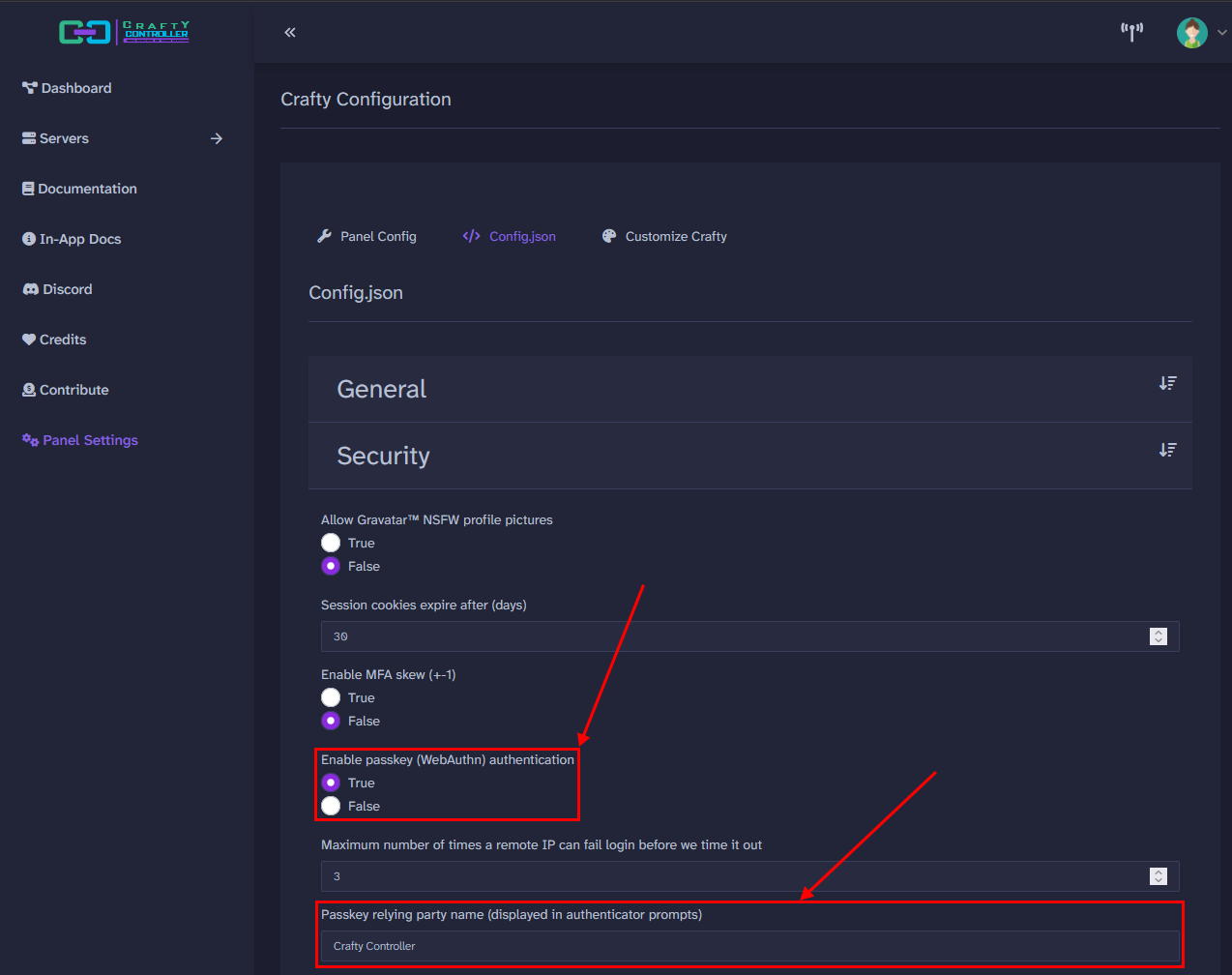Click the Passkey relying party name field

click(x=677, y=945)
